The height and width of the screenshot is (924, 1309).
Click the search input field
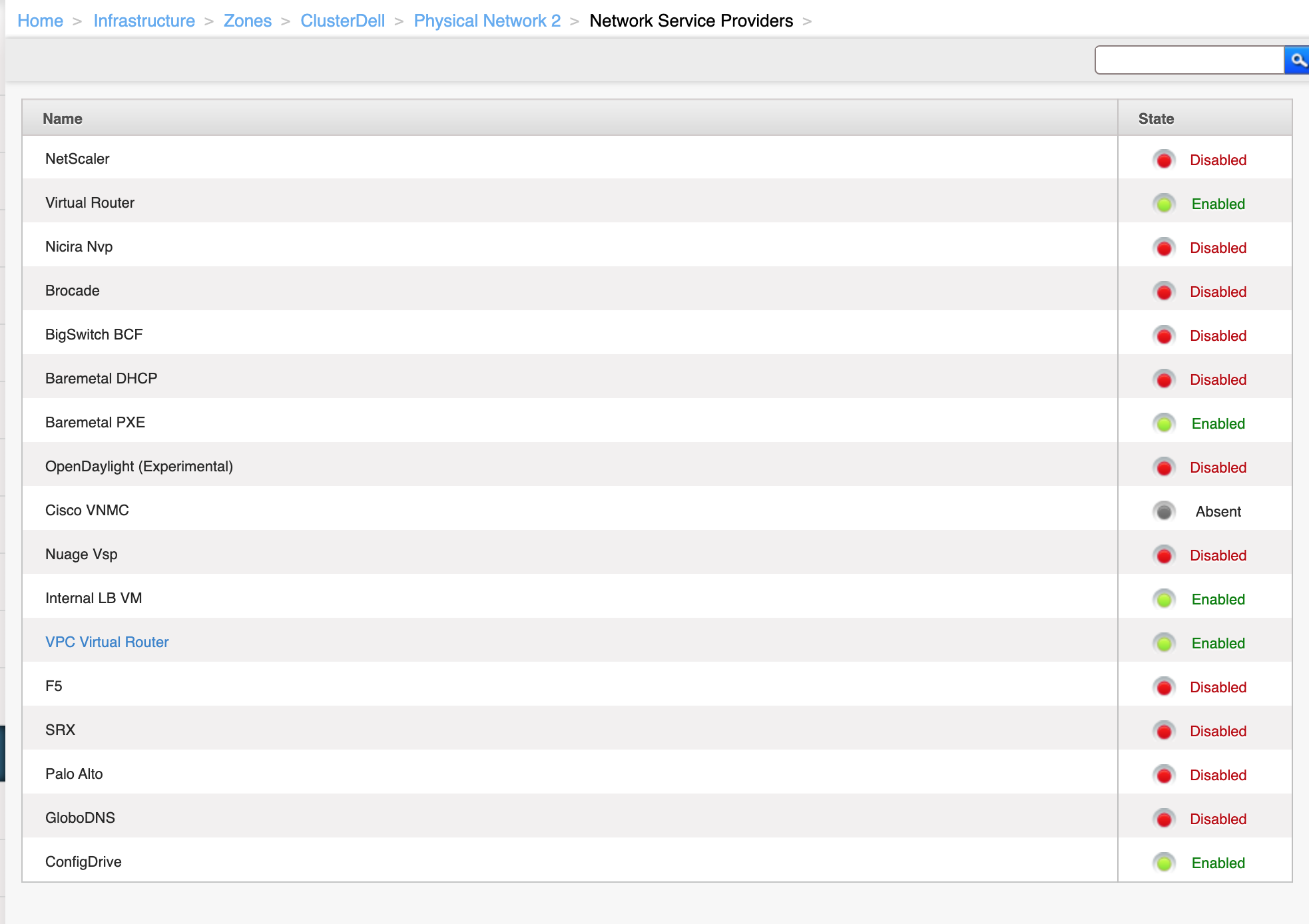pyautogui.click(x=1189, y=60)
